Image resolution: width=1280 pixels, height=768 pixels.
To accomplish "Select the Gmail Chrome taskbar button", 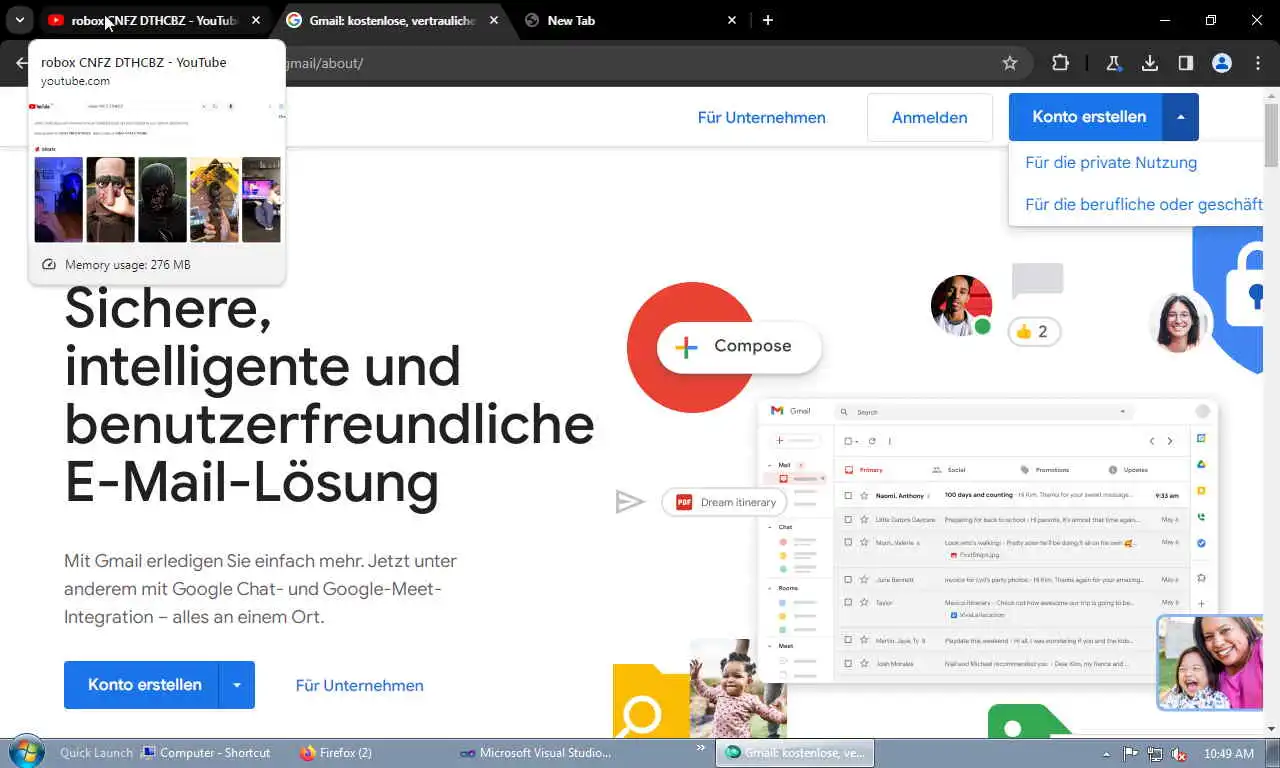I will pos(794,753).
